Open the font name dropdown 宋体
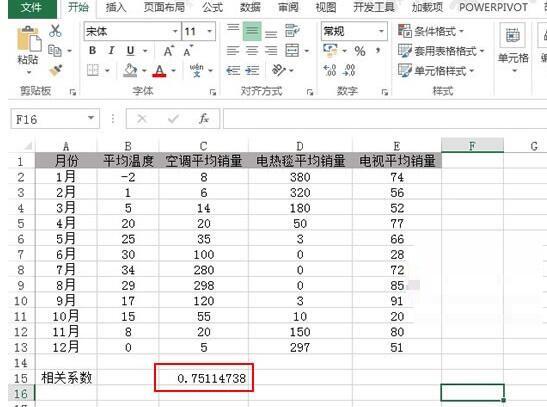Image resolution: width=547 pixels, height=407 pixels. click(x=133, y=31)
